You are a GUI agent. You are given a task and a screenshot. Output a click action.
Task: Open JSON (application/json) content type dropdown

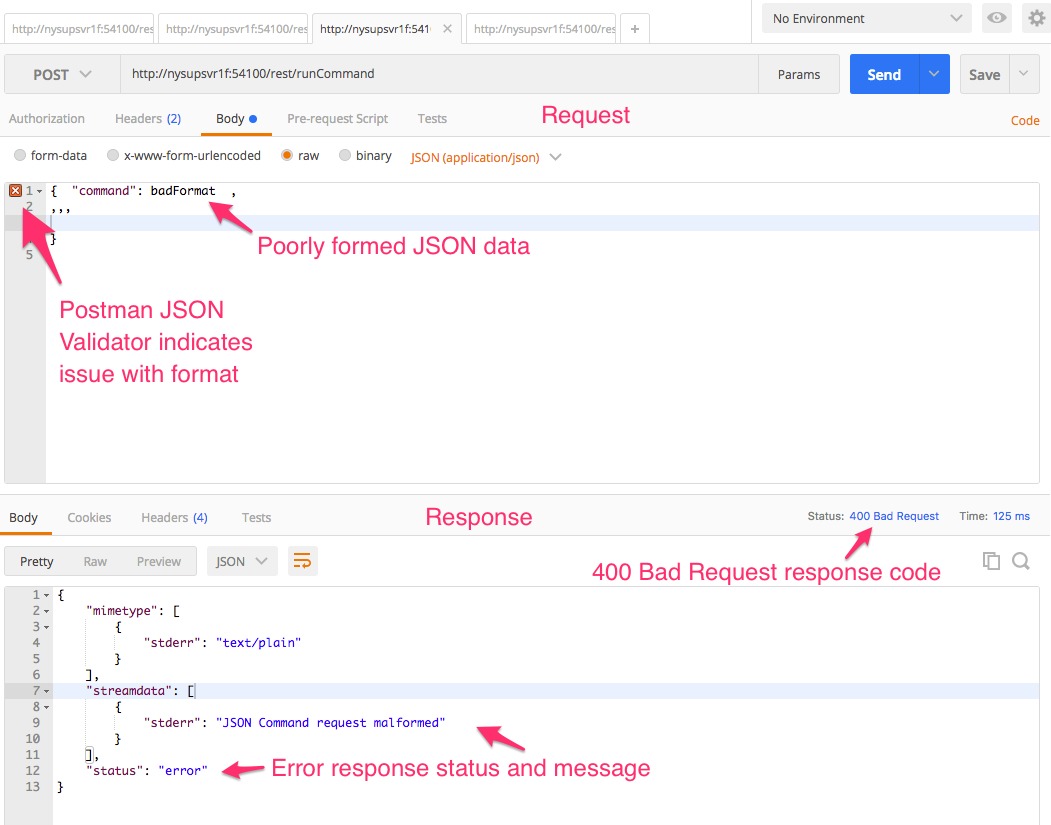[x=486, y=157]
